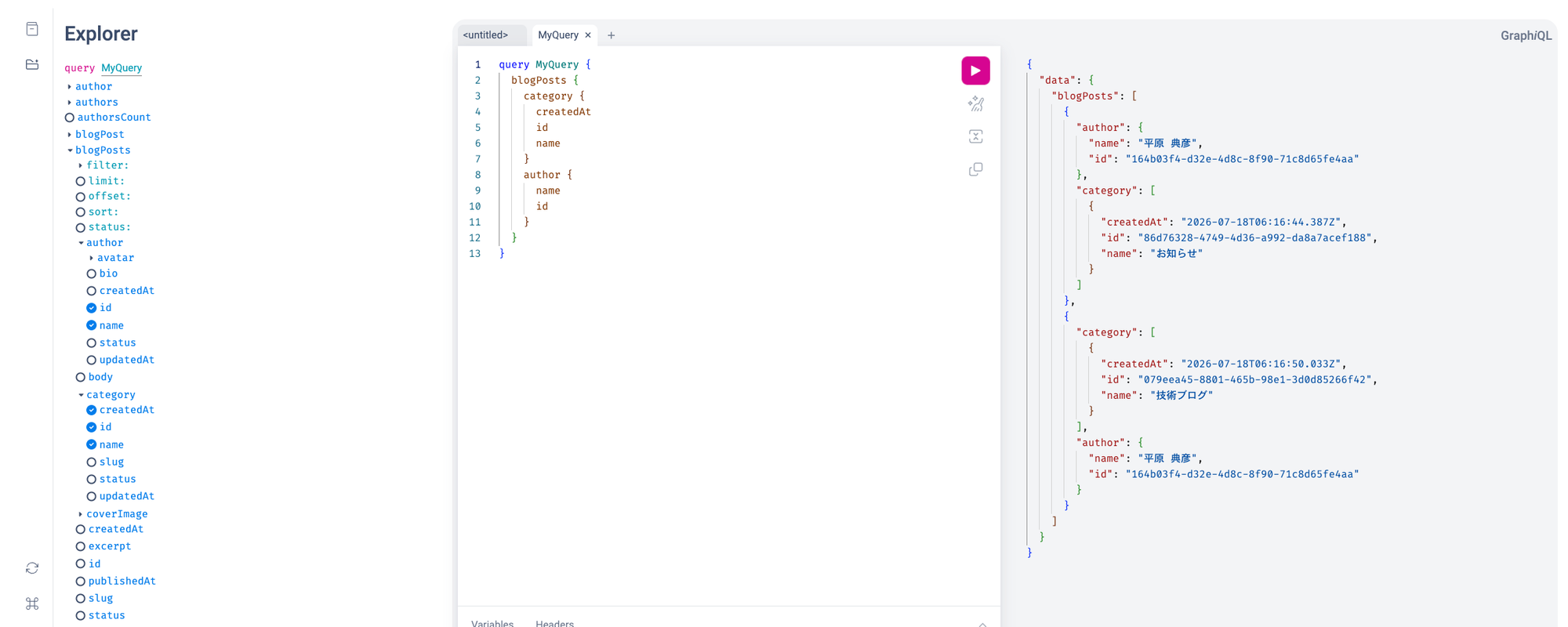Click the "技術ブログ" value in the response
This screenshot has height=627, width=1568.
1181,396
